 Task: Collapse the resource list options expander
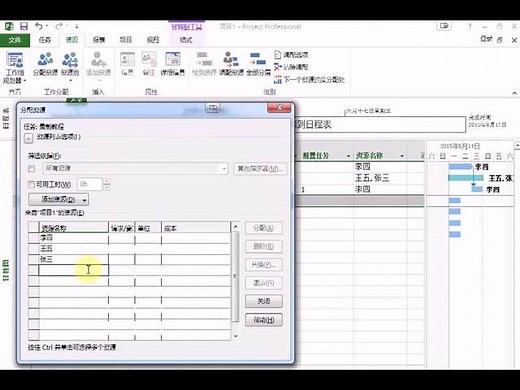(x=28, y=138)
